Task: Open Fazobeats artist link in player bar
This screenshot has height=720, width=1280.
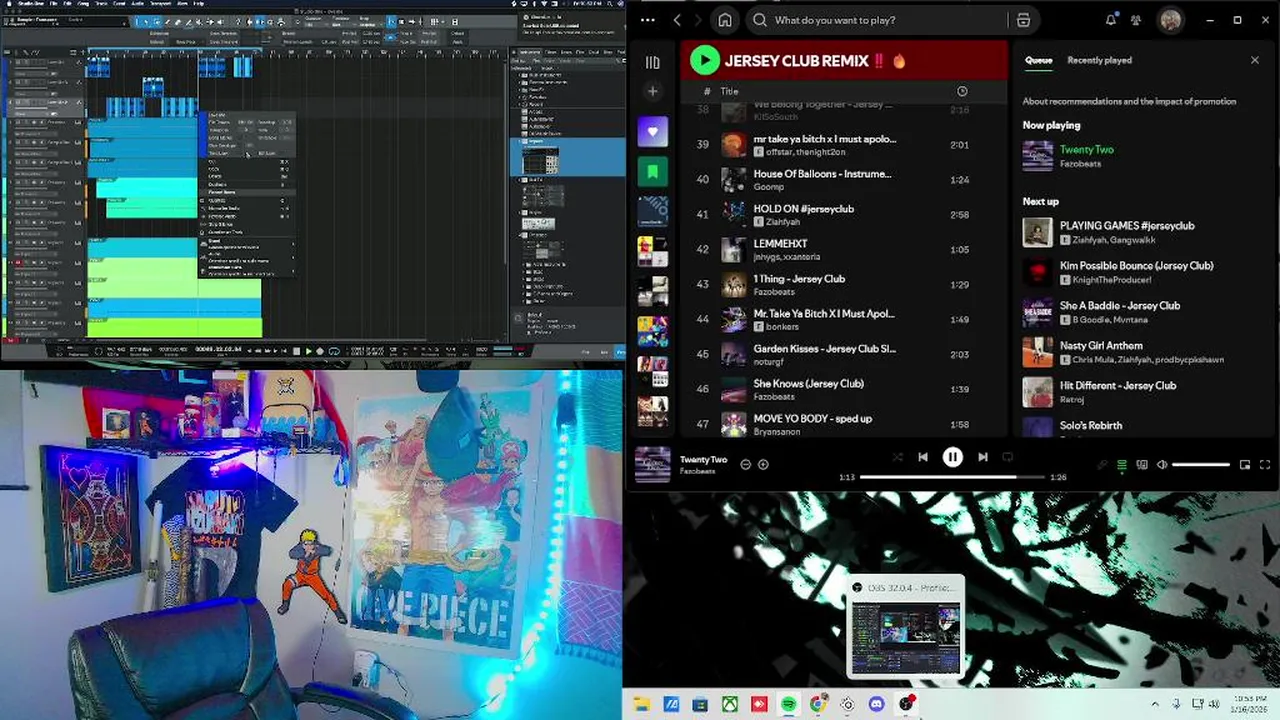Action: pyautogui.click(x=697, y=471)
